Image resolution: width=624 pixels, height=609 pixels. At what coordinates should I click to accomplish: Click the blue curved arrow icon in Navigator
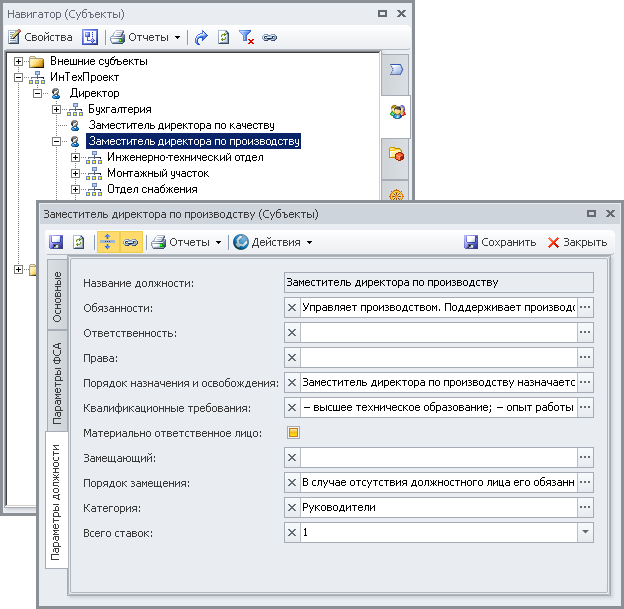pyautogui.click(x=201, y=37)
